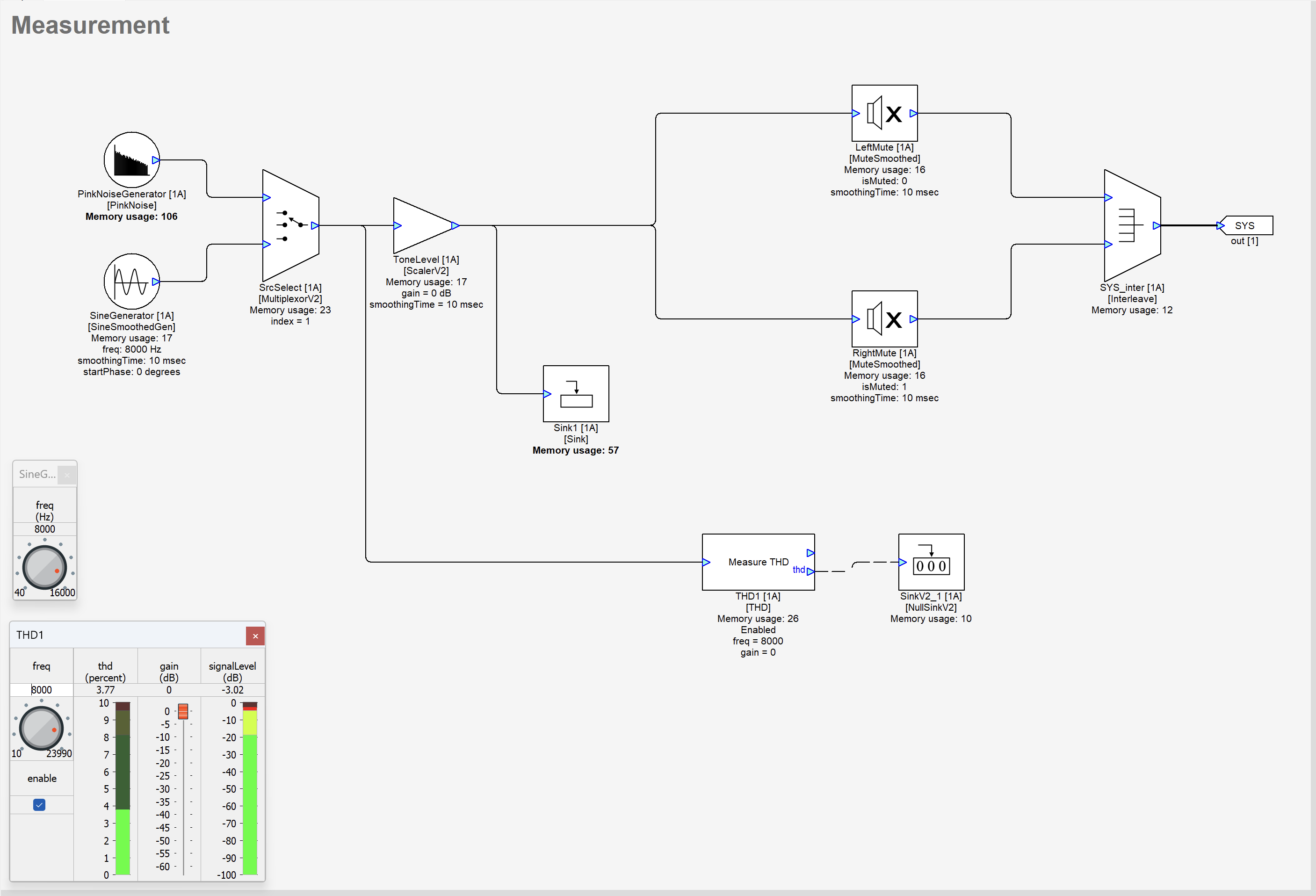Toggle the THD1 enable checkbox
Image resolution: width=1316 pixels, height=896 pixels.
(39, 805)
